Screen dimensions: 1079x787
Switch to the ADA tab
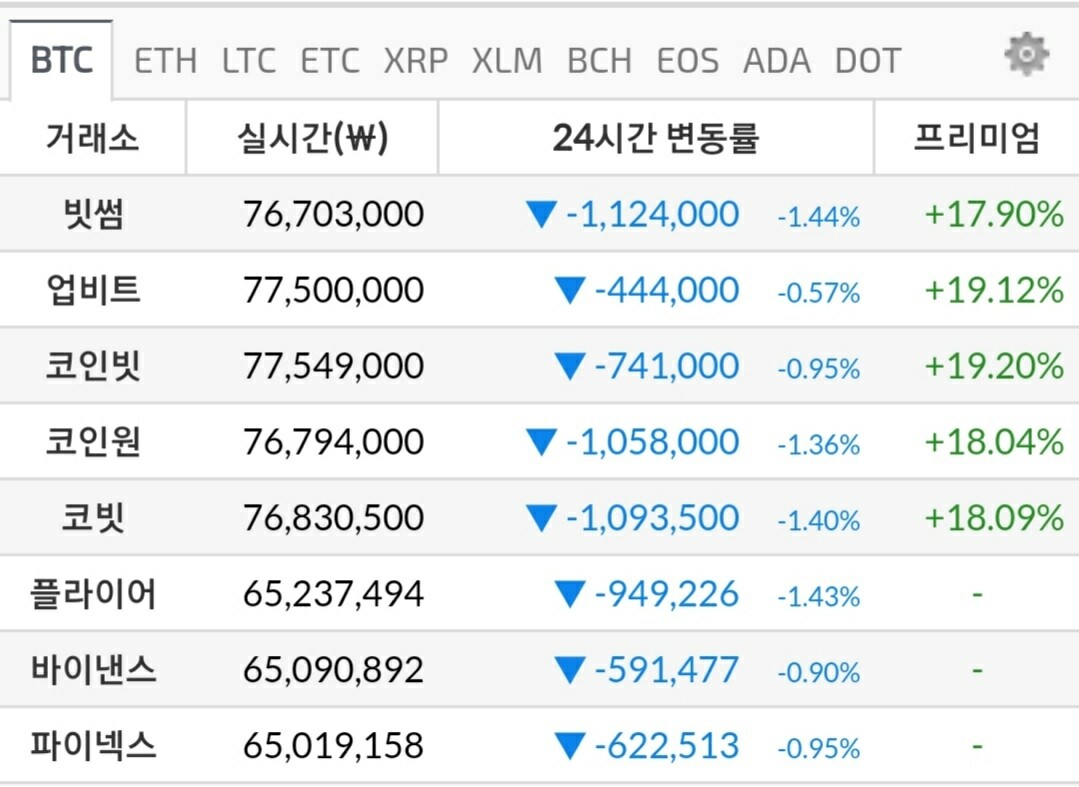pos(777,61)
